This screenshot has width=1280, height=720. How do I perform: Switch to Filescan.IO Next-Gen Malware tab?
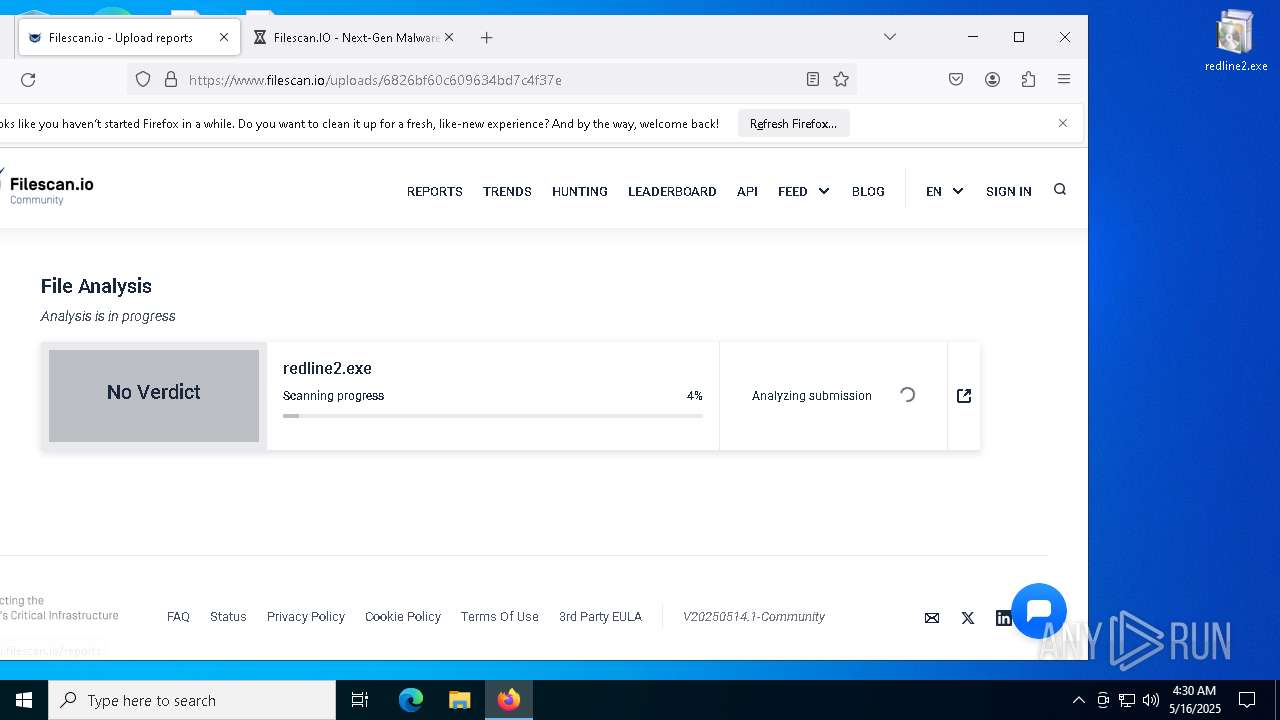coord(353,37)
